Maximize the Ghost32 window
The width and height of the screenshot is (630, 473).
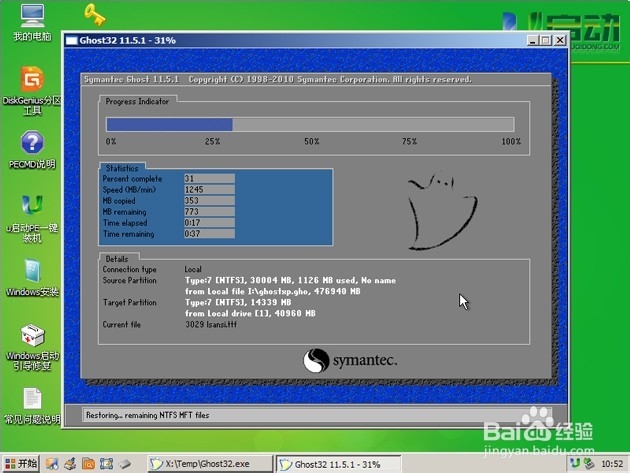(x=546, y=40)
